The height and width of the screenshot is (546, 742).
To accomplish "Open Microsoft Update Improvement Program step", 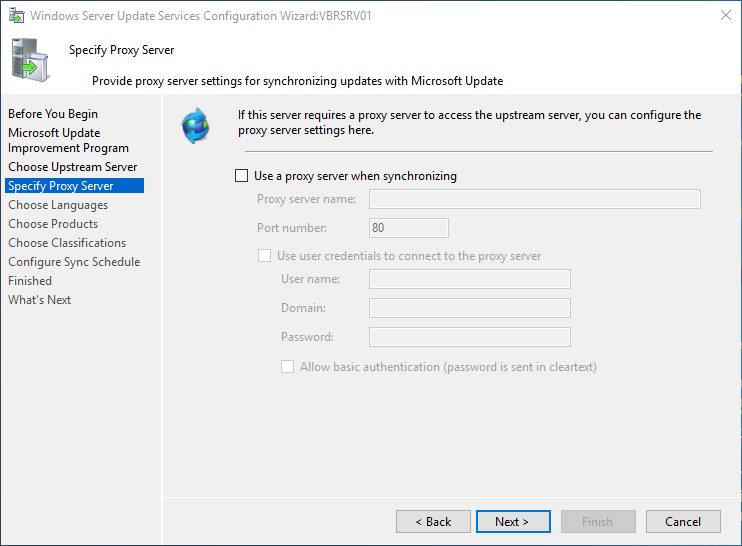I will (x=68, y=140).
